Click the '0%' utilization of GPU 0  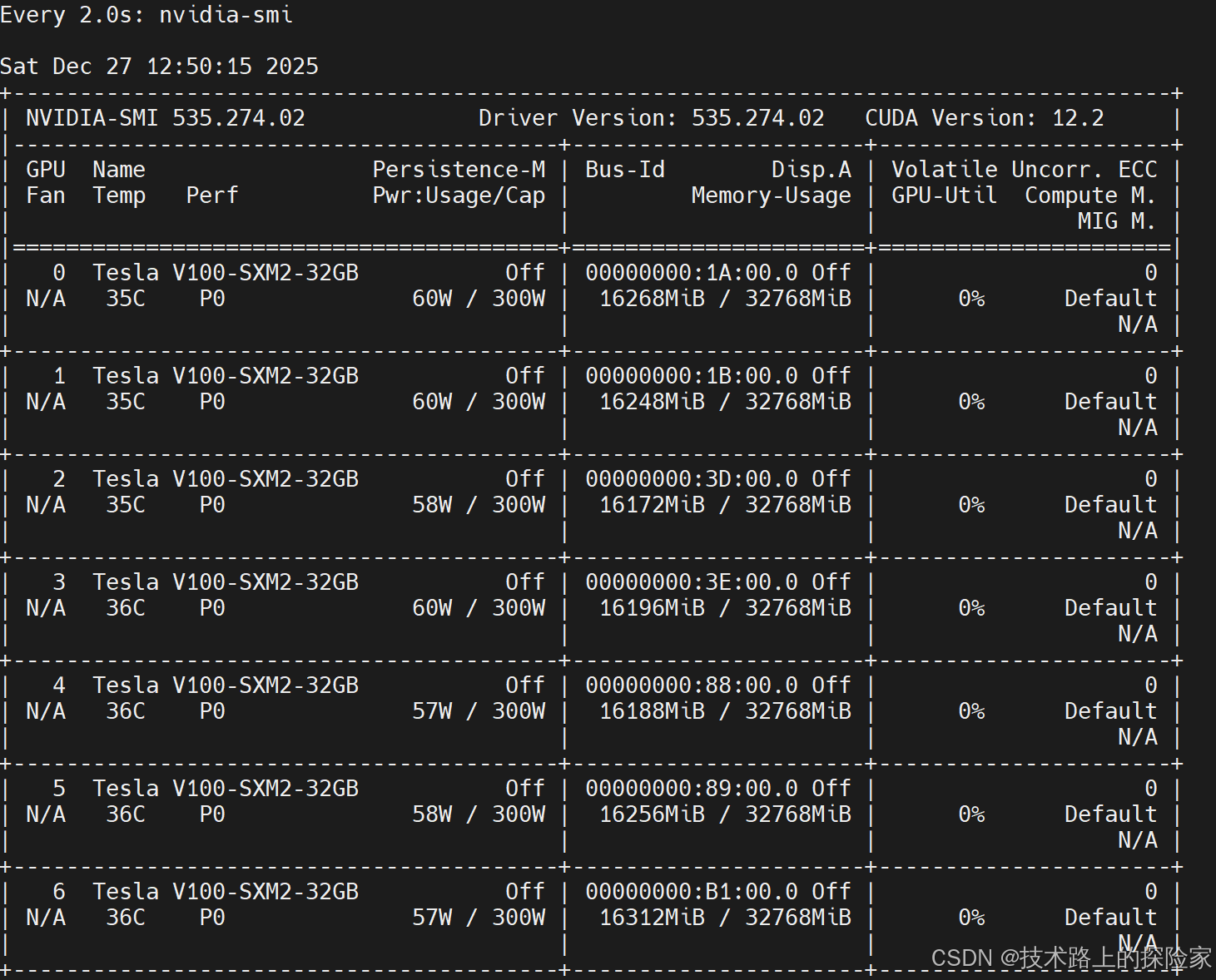pos(971,299)
